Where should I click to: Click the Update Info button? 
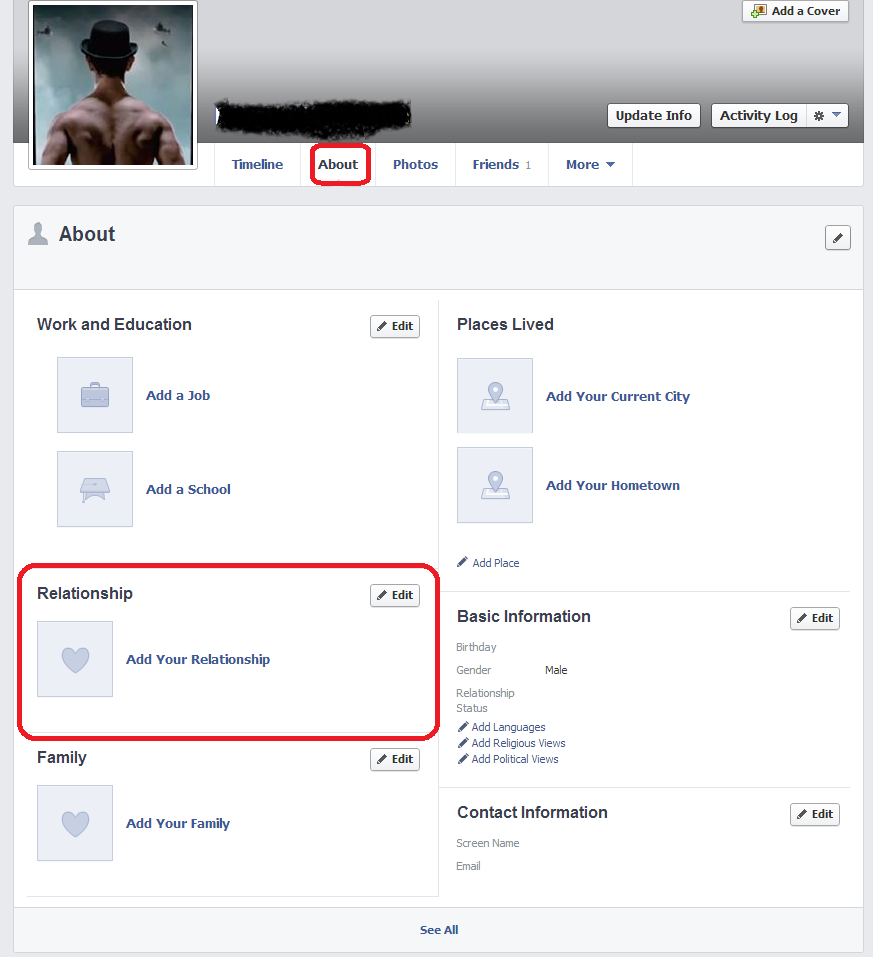653,115
